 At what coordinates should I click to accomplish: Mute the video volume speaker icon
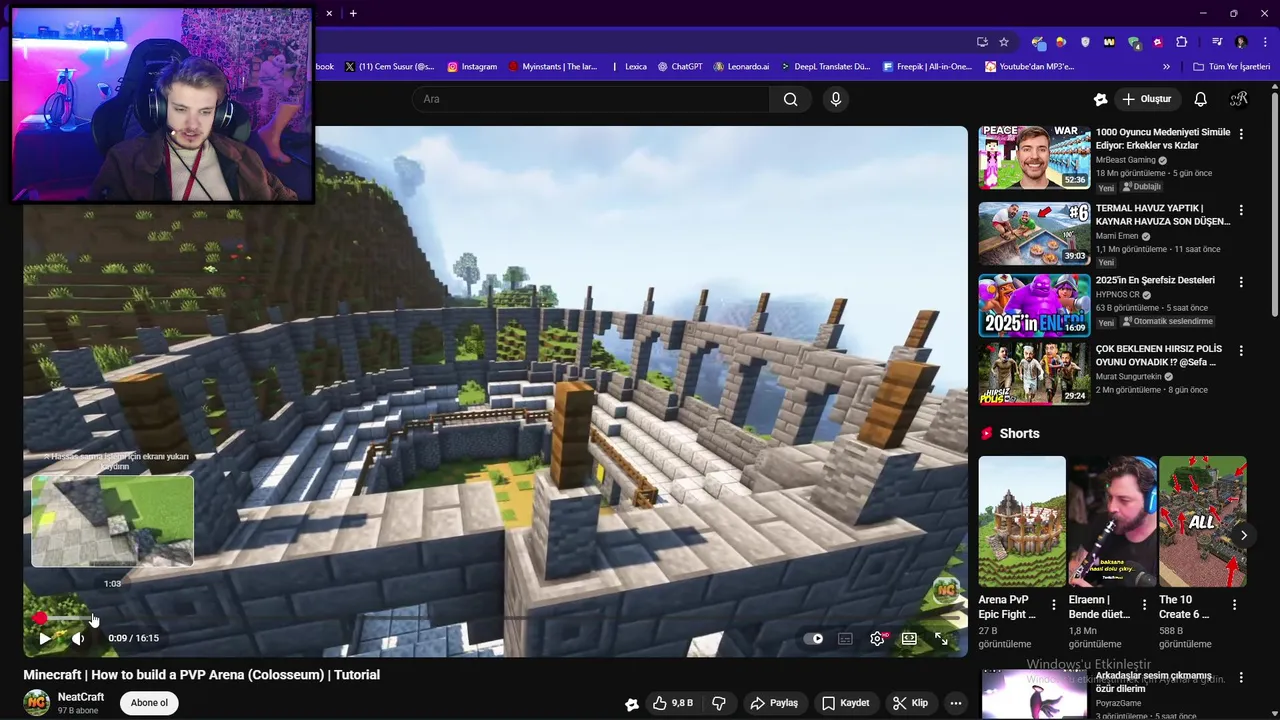[x=78, y=638]
